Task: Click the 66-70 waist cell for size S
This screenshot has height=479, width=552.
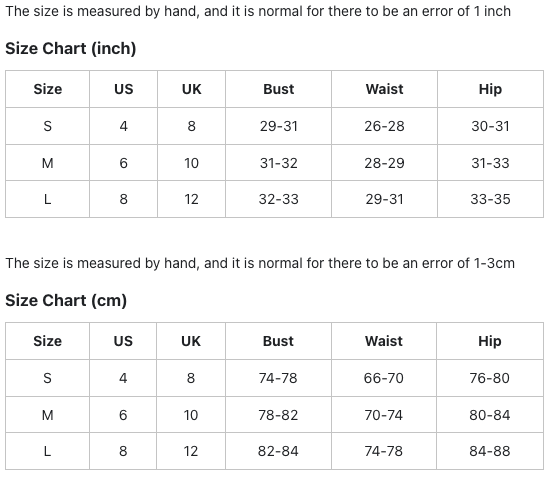Action: tap(384, 378)
